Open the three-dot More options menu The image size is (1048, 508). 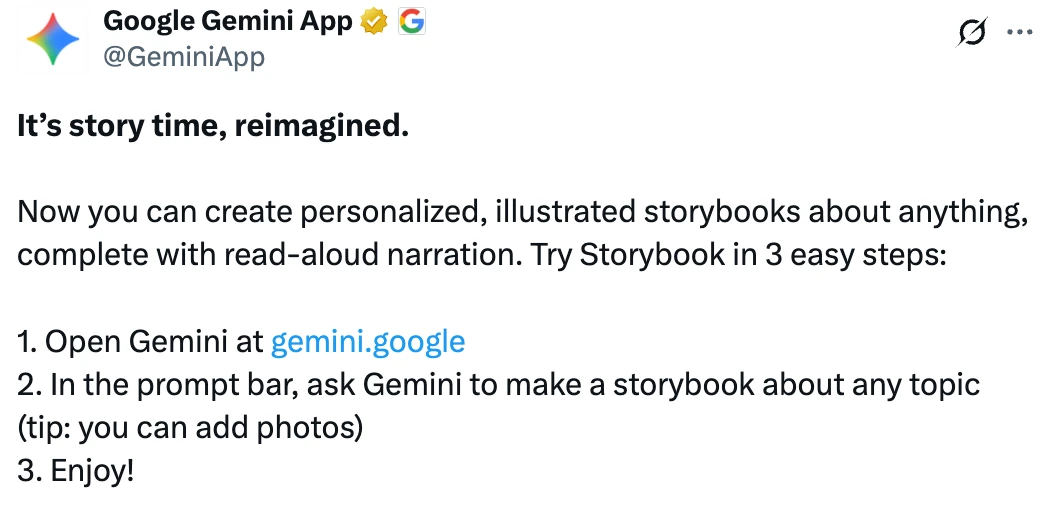coord(1018,33)
